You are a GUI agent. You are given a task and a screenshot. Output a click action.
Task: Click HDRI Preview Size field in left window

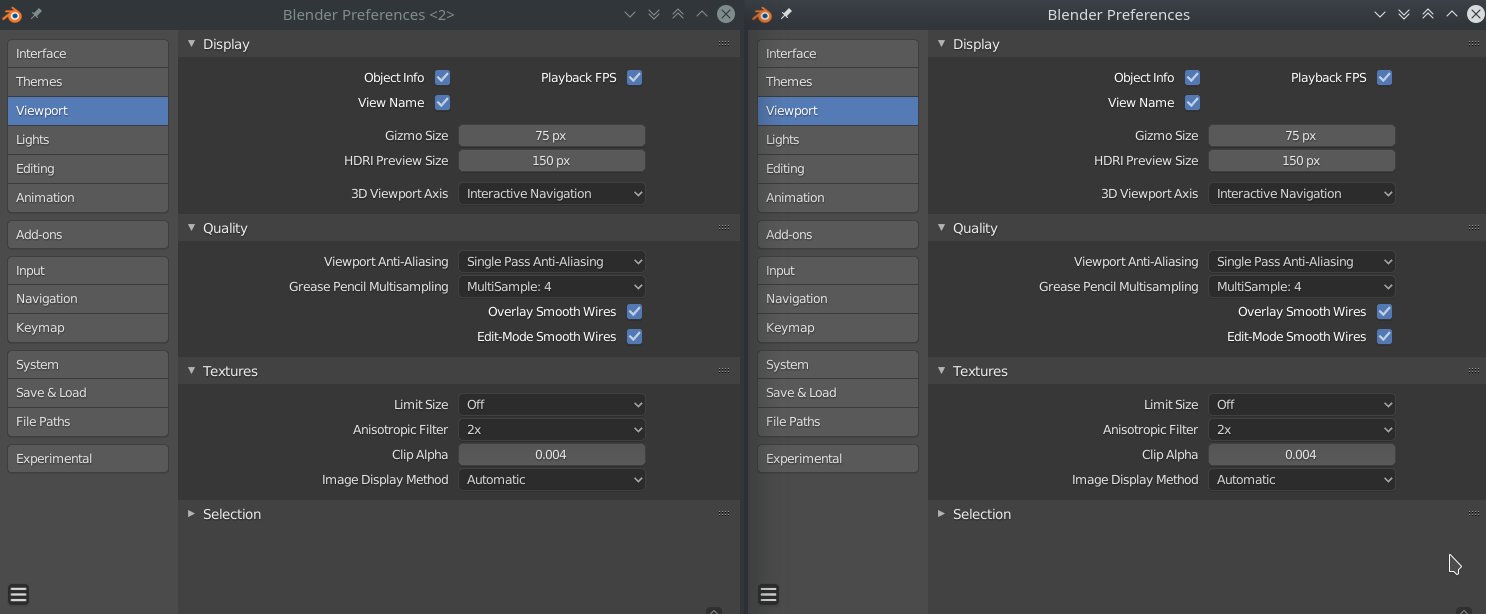(552, 160)
